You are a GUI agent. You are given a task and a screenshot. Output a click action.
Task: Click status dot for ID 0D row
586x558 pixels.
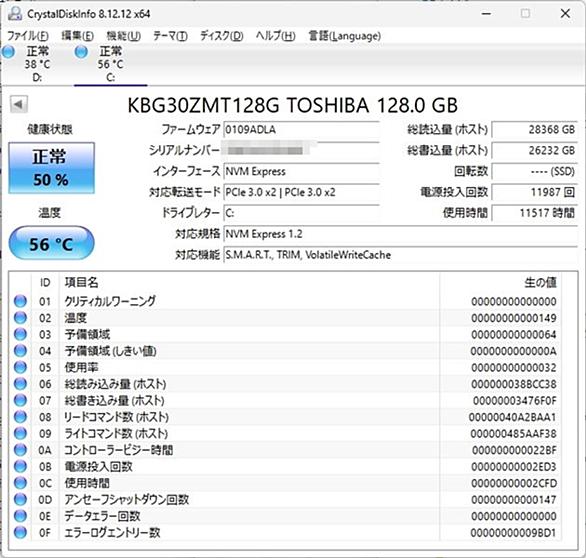[20, 499]
